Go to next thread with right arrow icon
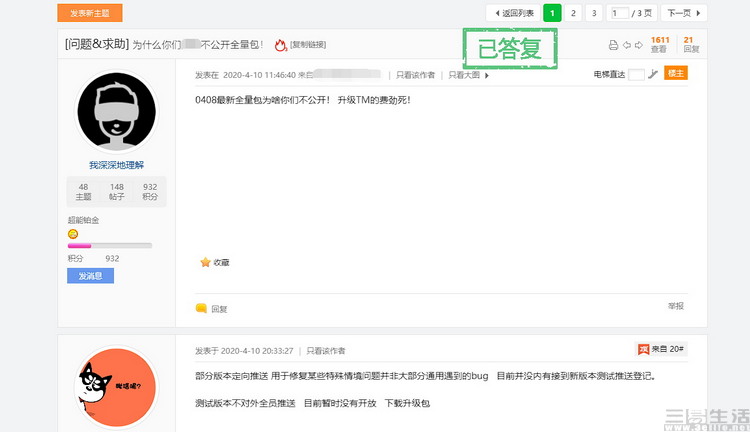This screenshot has height=432, width=750. point(639,45)
